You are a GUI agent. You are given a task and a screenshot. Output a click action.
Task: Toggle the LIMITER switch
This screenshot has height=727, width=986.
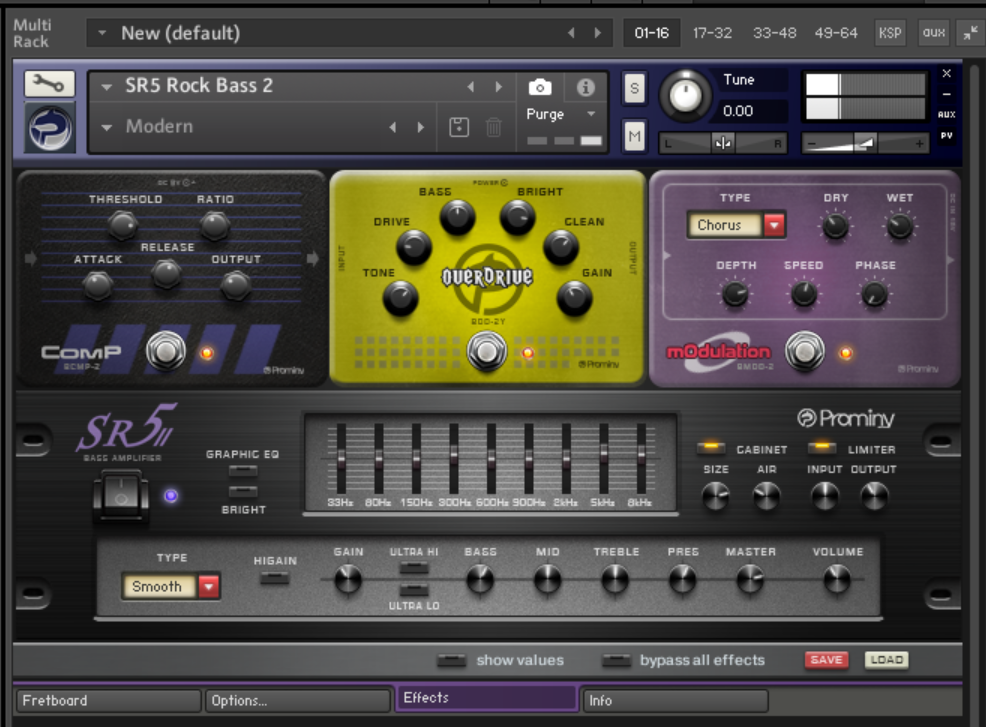pyautogui.click(x=822, y=448)
